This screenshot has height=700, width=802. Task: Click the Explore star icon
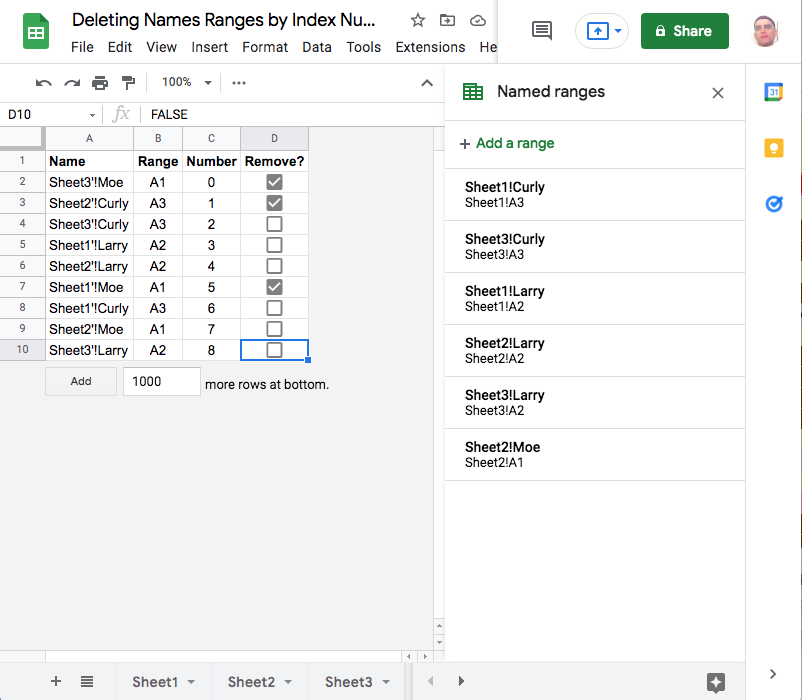(716, 682)
